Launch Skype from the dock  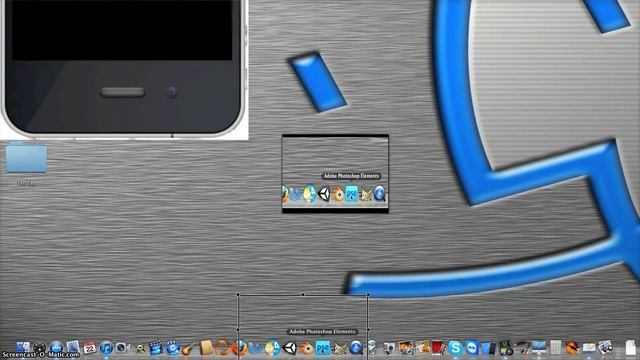(x=455, y=348)
